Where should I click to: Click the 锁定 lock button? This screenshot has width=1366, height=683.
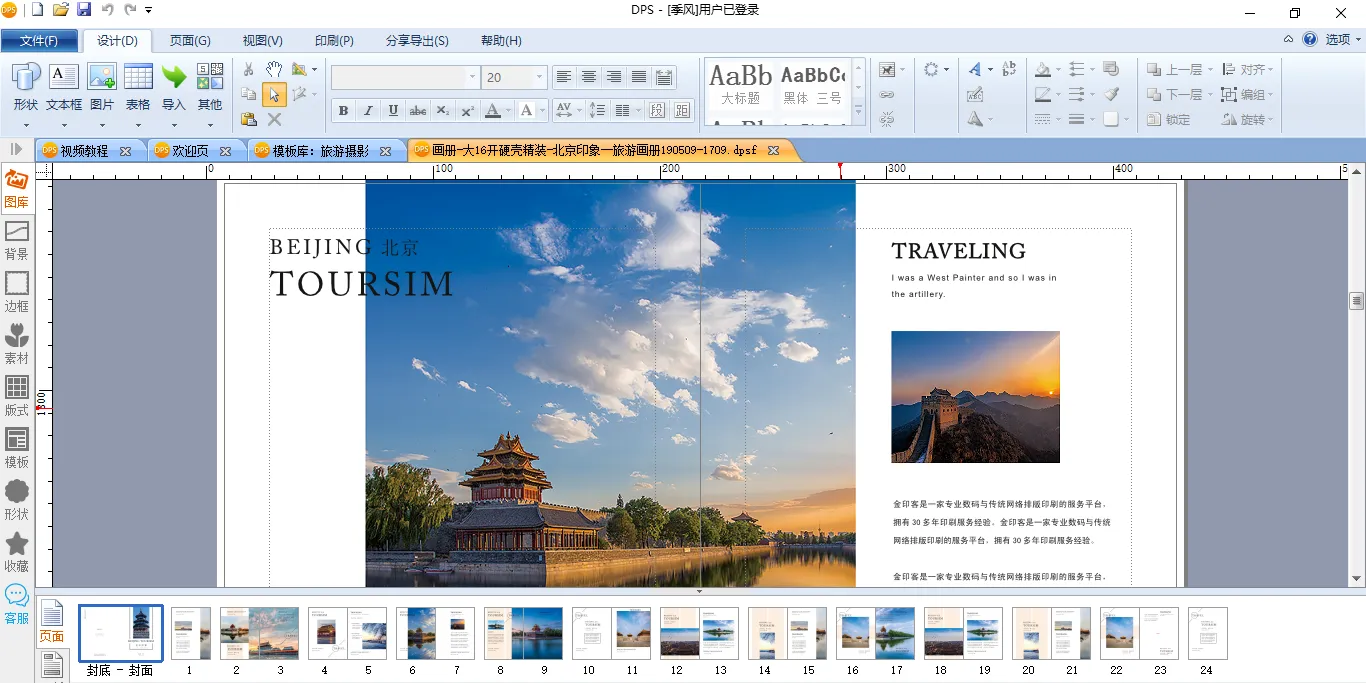pyautogui.click(x=1168, y=119)
